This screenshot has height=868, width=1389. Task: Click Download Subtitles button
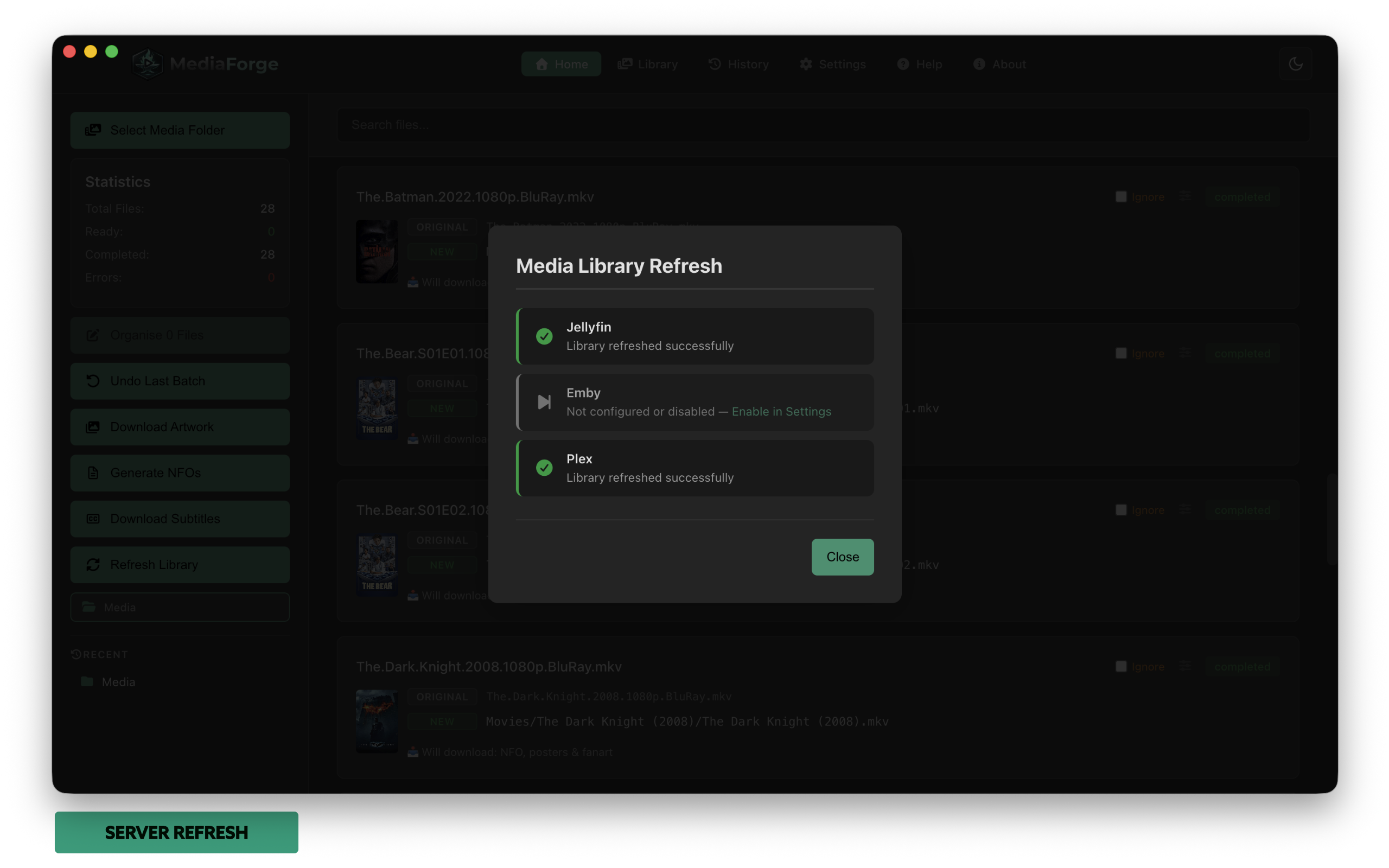180,519
